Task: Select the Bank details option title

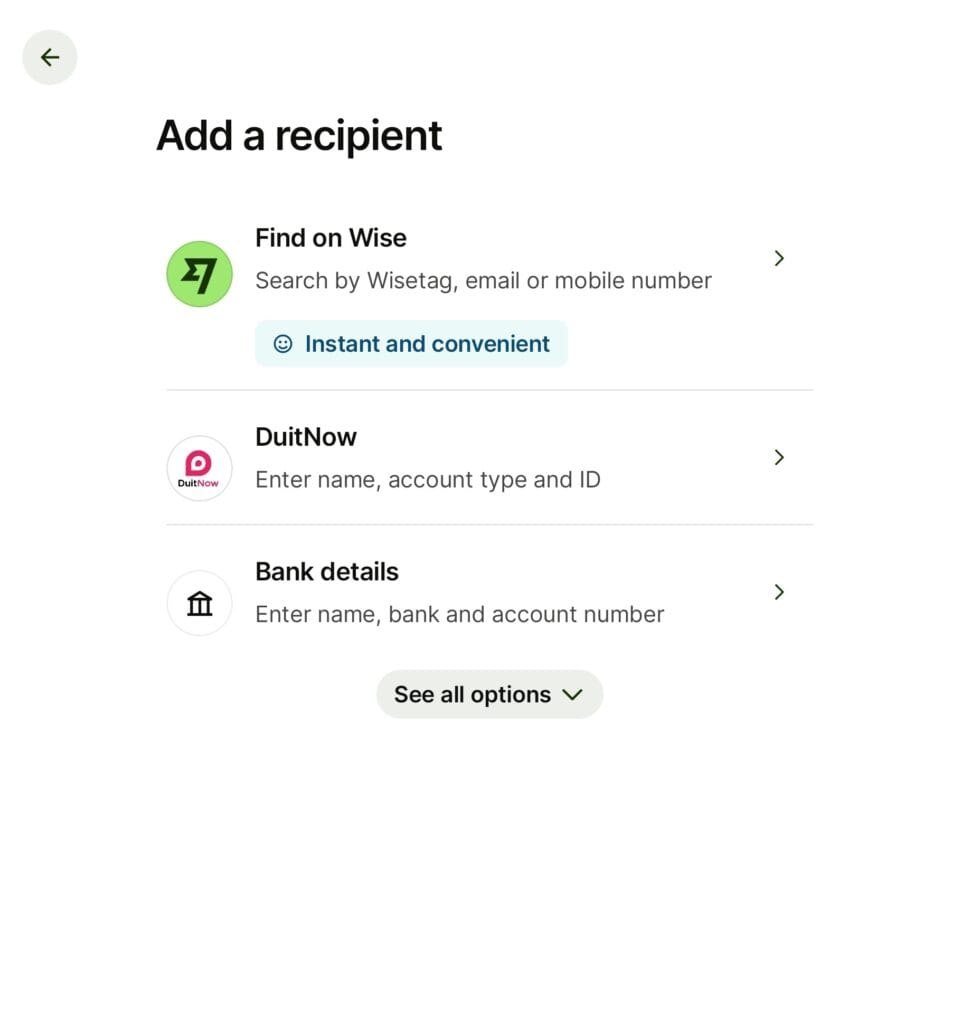Action: pos(326,572)
